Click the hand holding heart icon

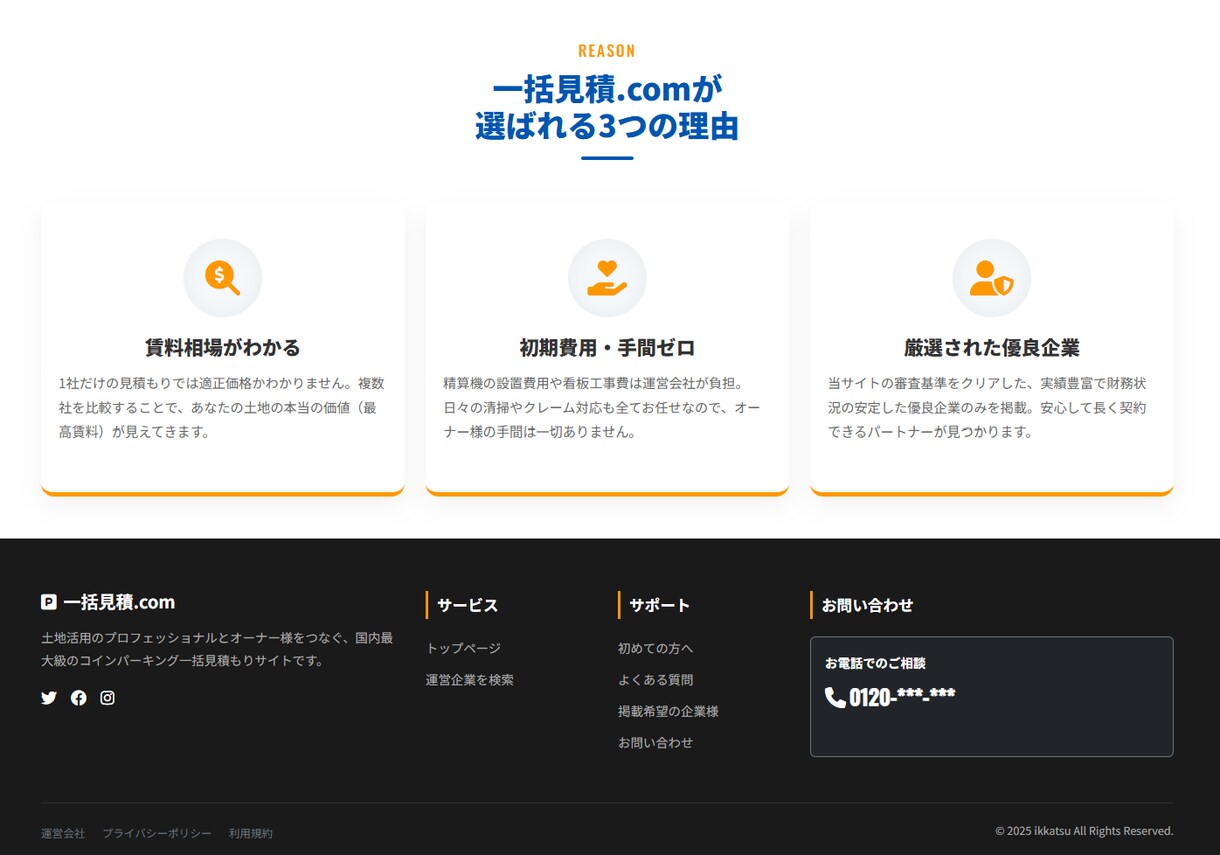coord(607,278)
